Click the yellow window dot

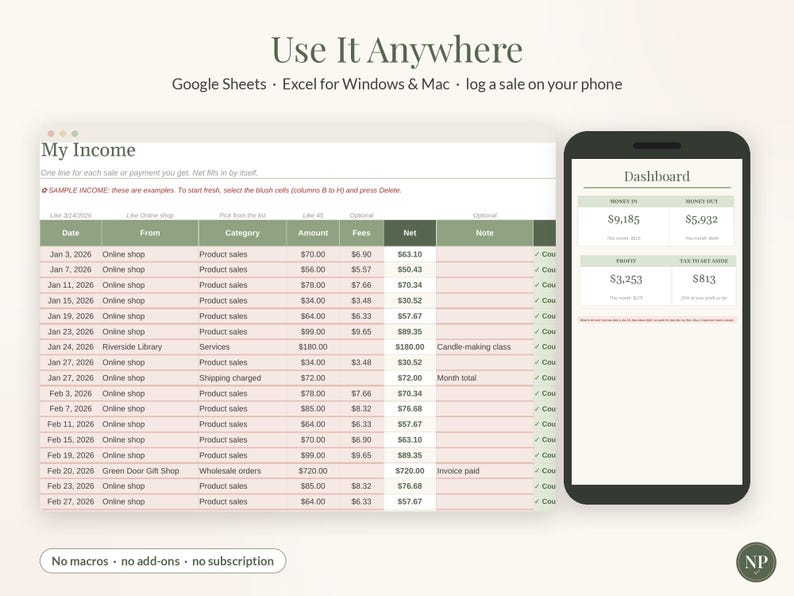point(63,134)
